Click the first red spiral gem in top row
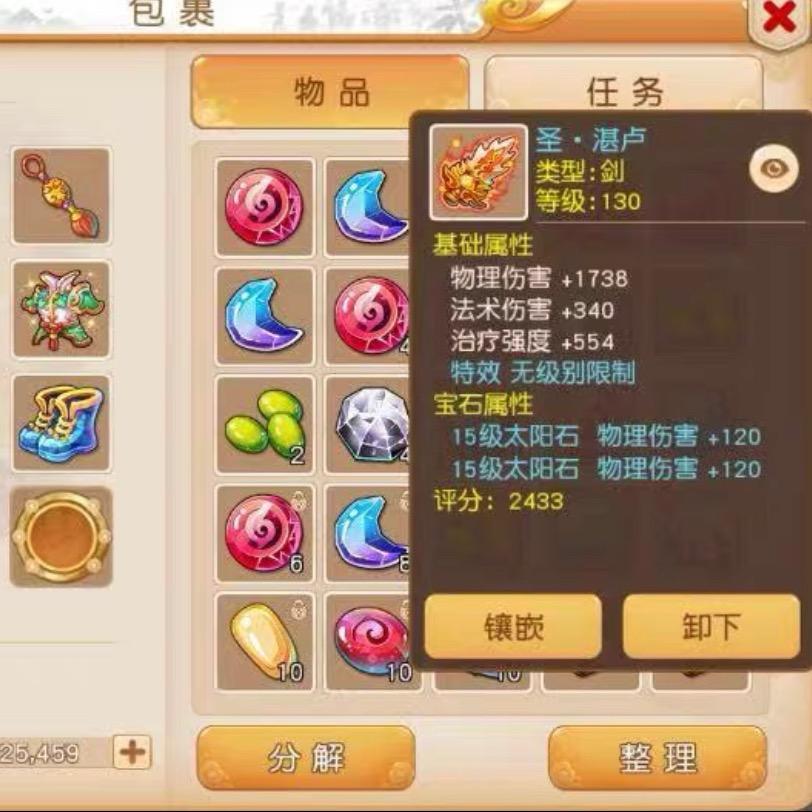 point(265,207)
